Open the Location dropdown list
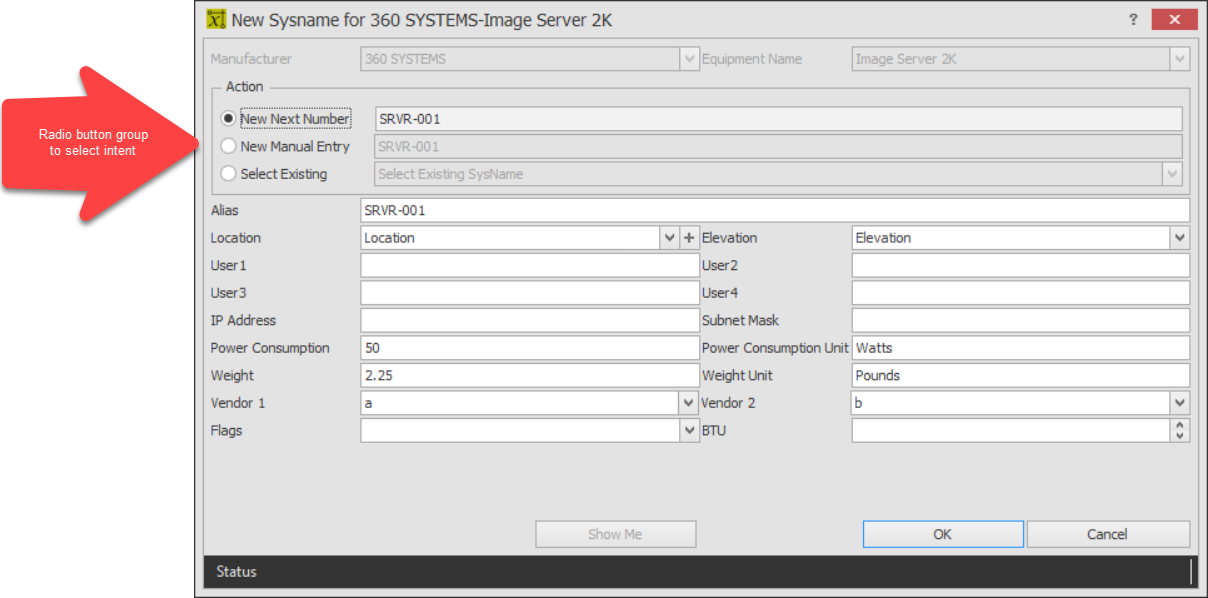 669,238
